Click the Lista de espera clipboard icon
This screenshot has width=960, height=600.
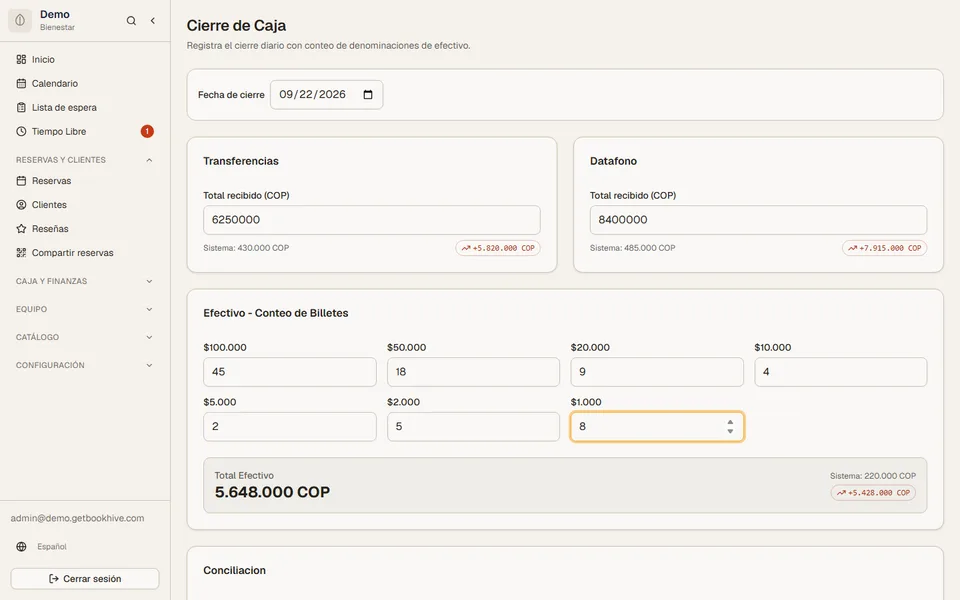[21, 108]
